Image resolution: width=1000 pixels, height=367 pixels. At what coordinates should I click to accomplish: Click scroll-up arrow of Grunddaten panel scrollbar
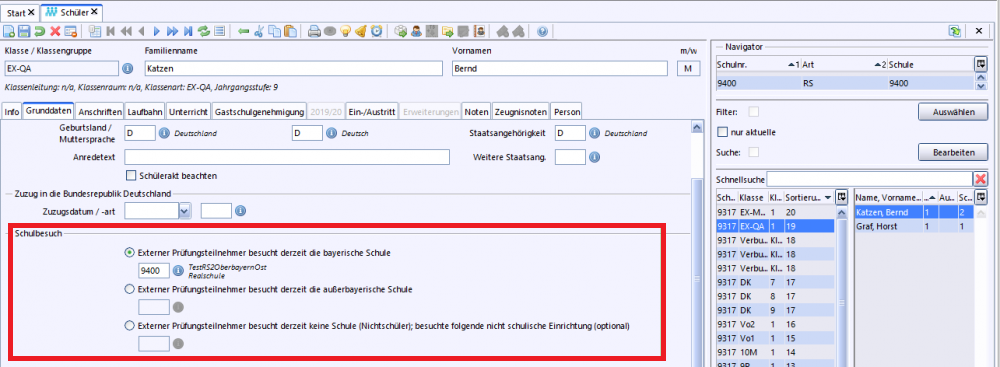(696, 128)
